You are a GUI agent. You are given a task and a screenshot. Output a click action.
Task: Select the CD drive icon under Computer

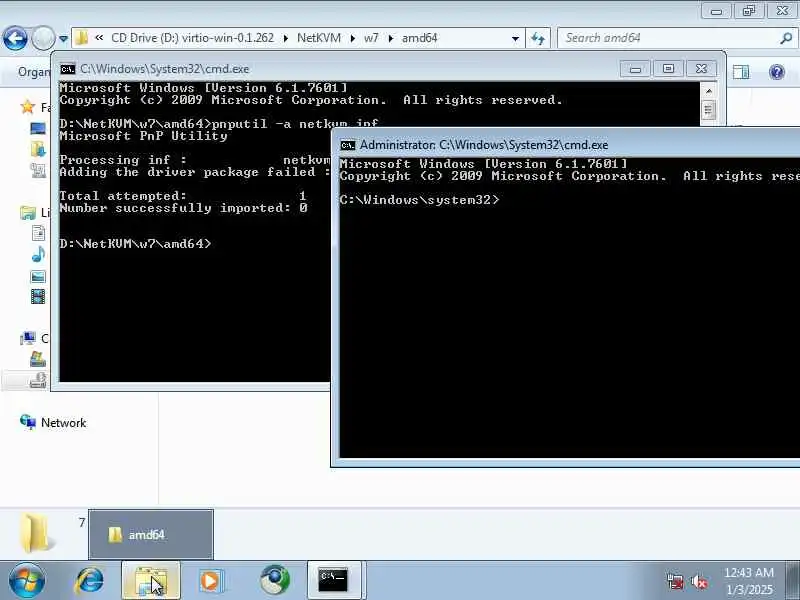(38, 380)
